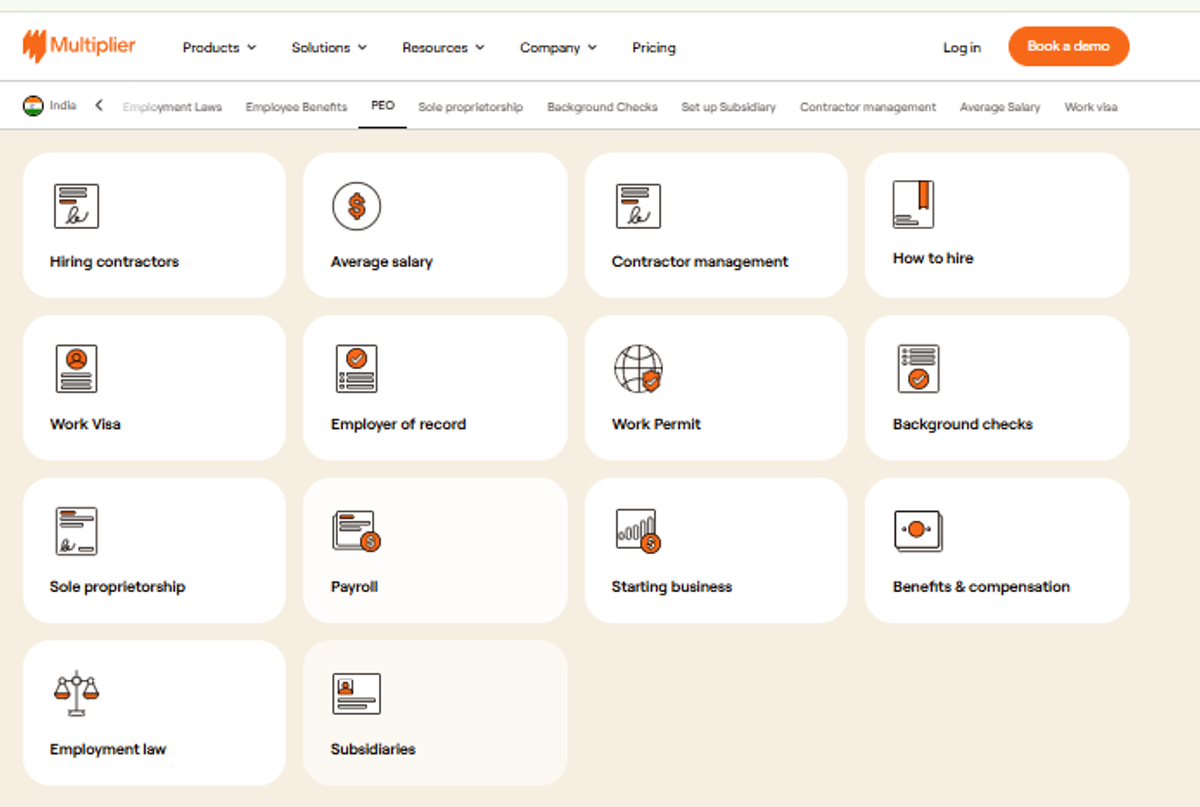The width and height of the screenshot is (1200, 807).
Task: Click the Contractor management document icon
Action: coord(638,206)
